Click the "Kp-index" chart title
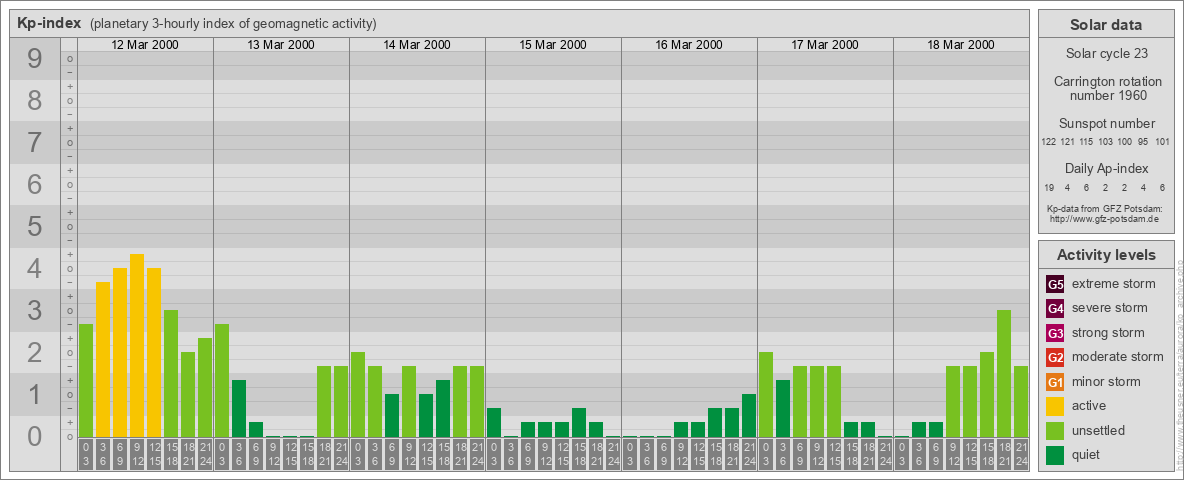The height and width of the screenshot is (480, 1184). point(48,23)
